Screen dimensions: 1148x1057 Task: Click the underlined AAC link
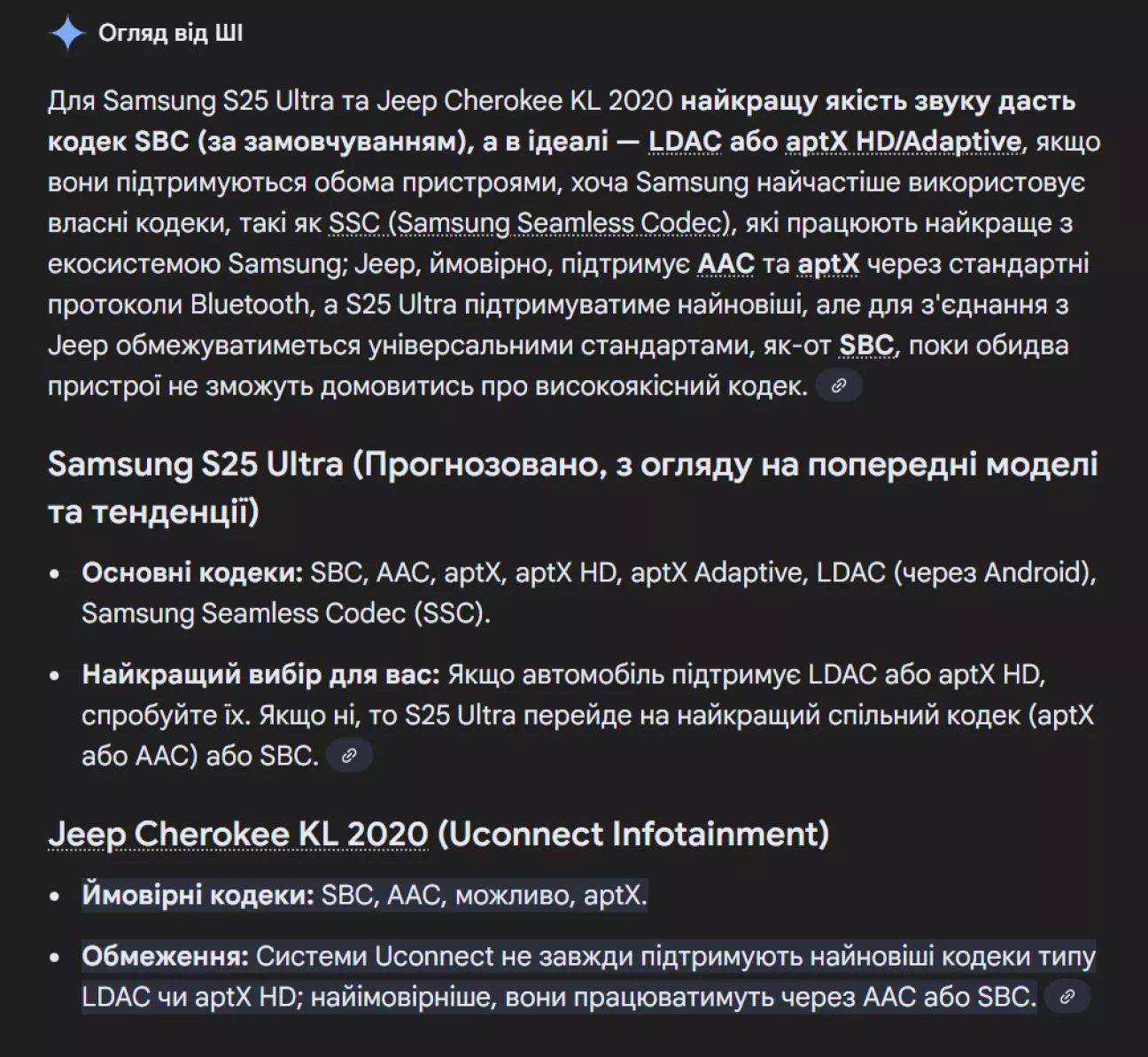point(725,264)
